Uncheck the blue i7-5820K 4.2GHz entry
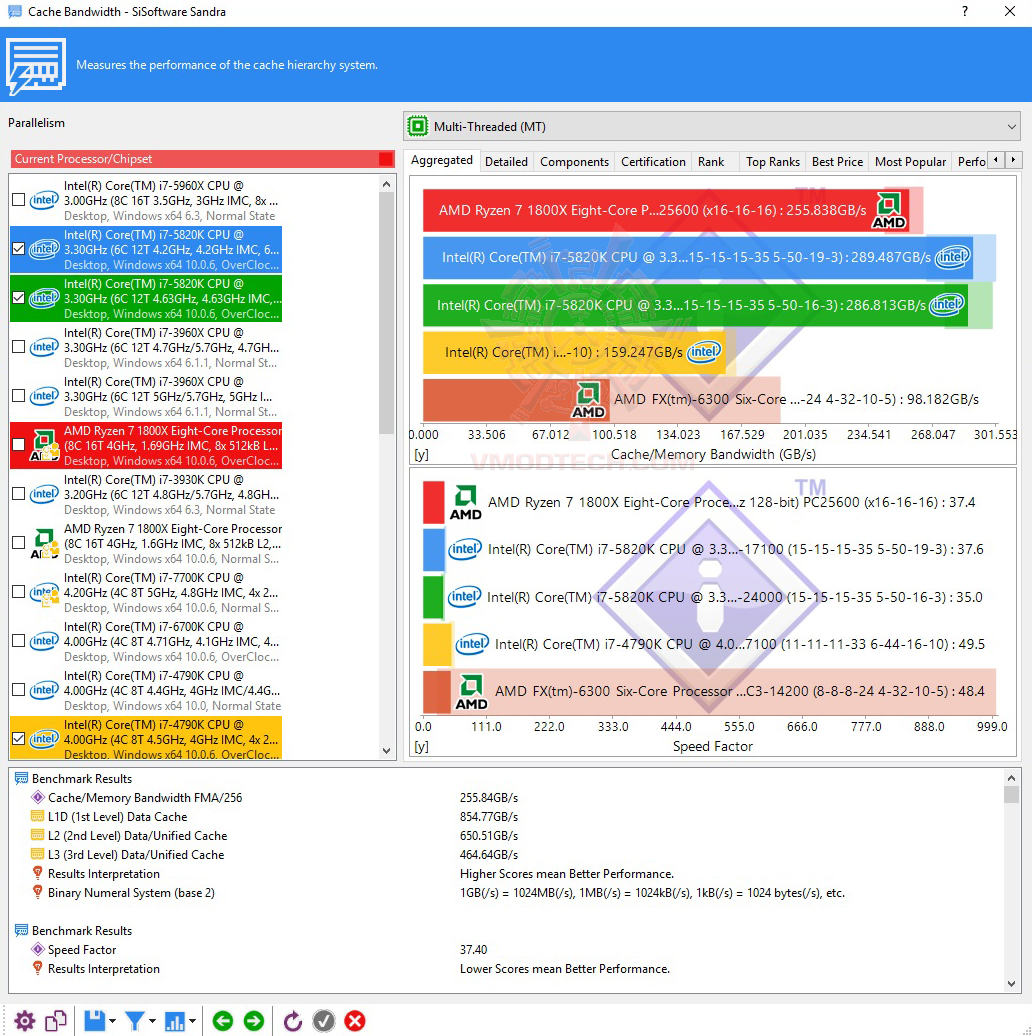The image size is (1032, 1036). coord(18,248)
